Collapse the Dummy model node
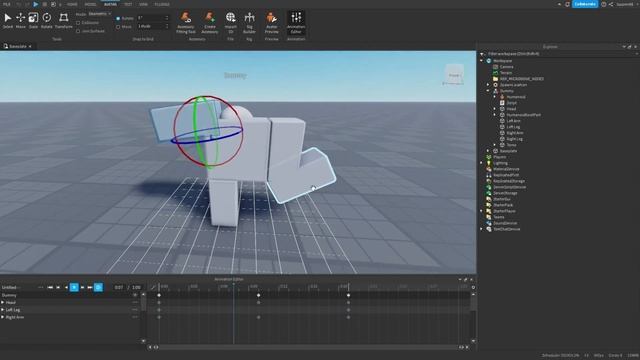This screenshot has width=640, height=360. point(488,91)
